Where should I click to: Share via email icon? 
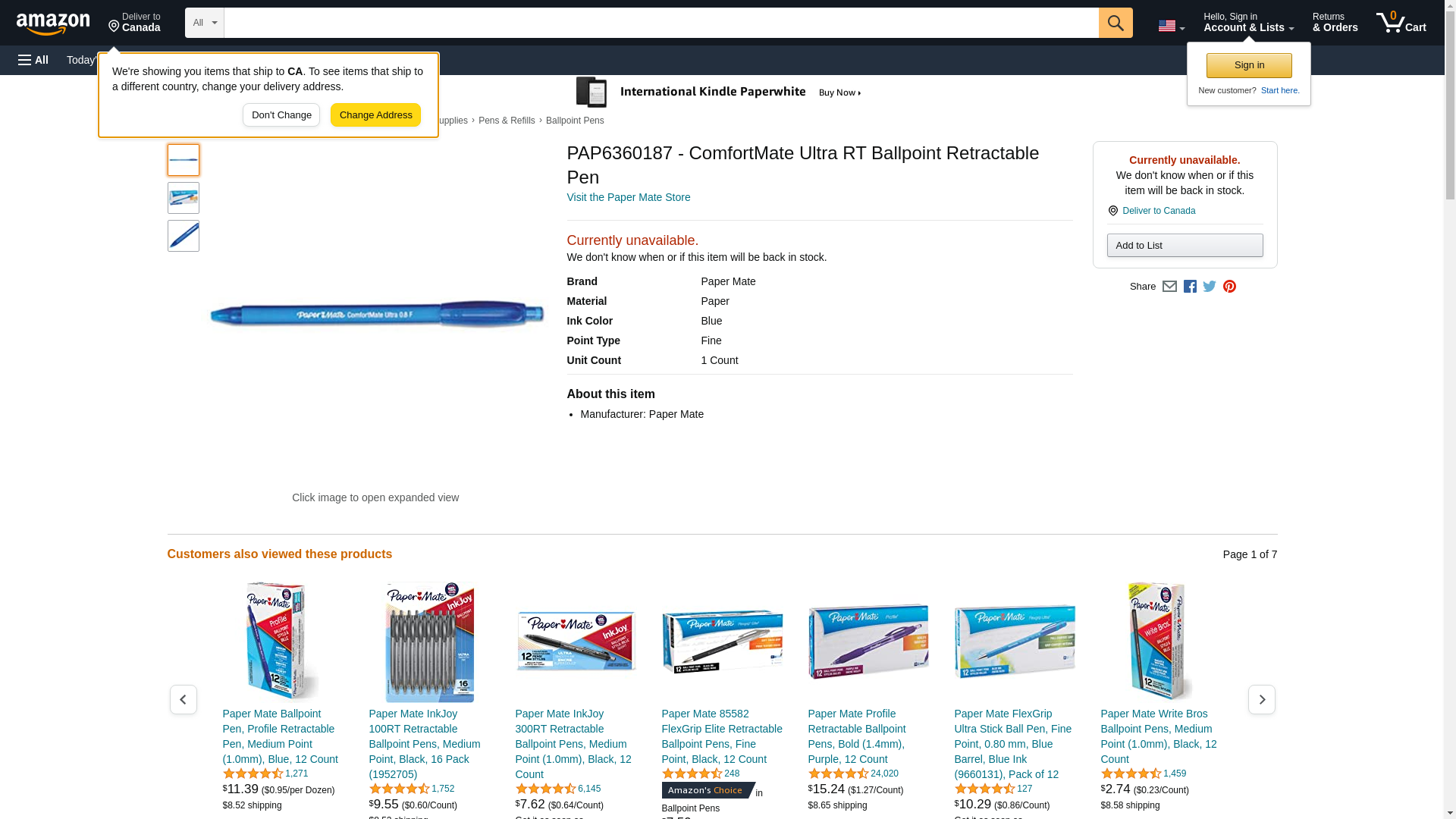[1169, 287]
